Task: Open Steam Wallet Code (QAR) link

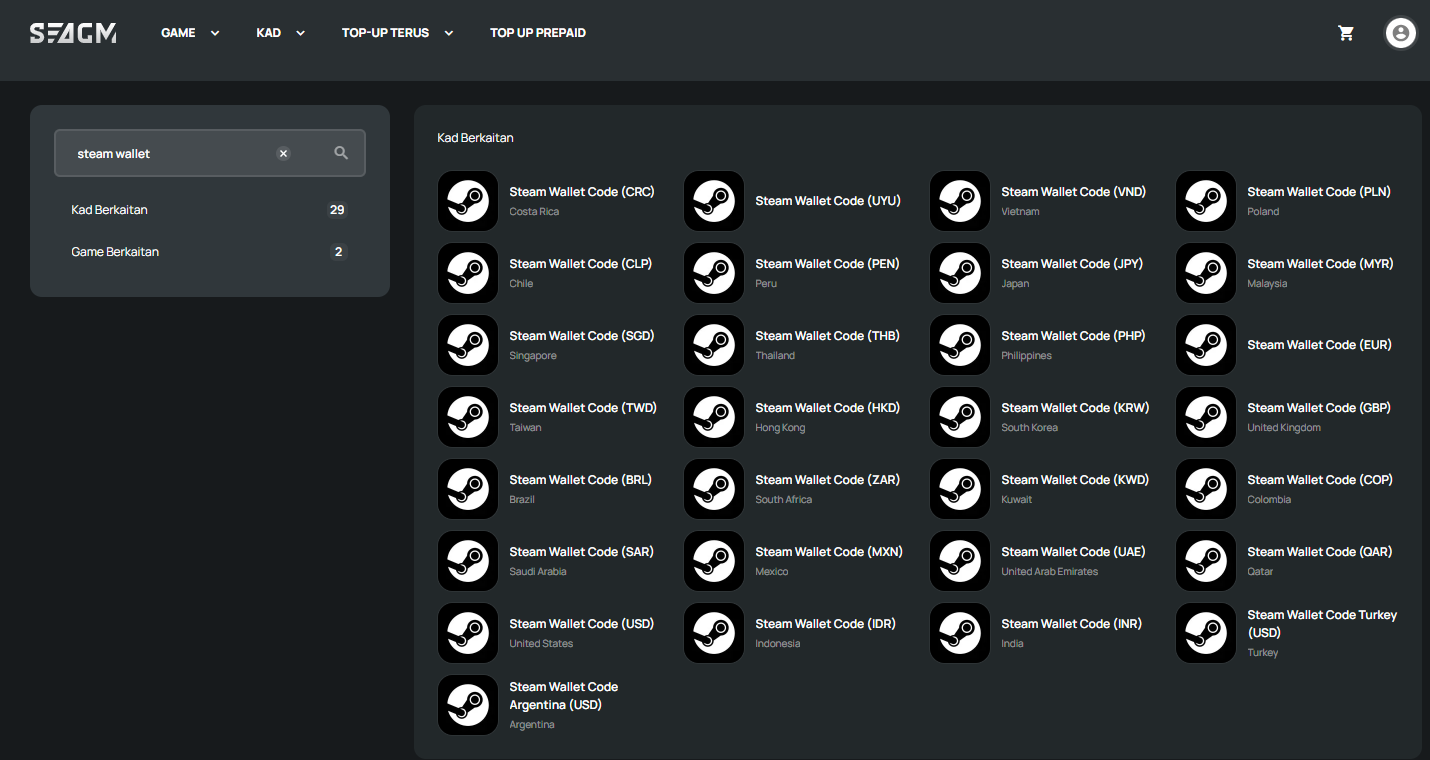Action: [1319, 552]
